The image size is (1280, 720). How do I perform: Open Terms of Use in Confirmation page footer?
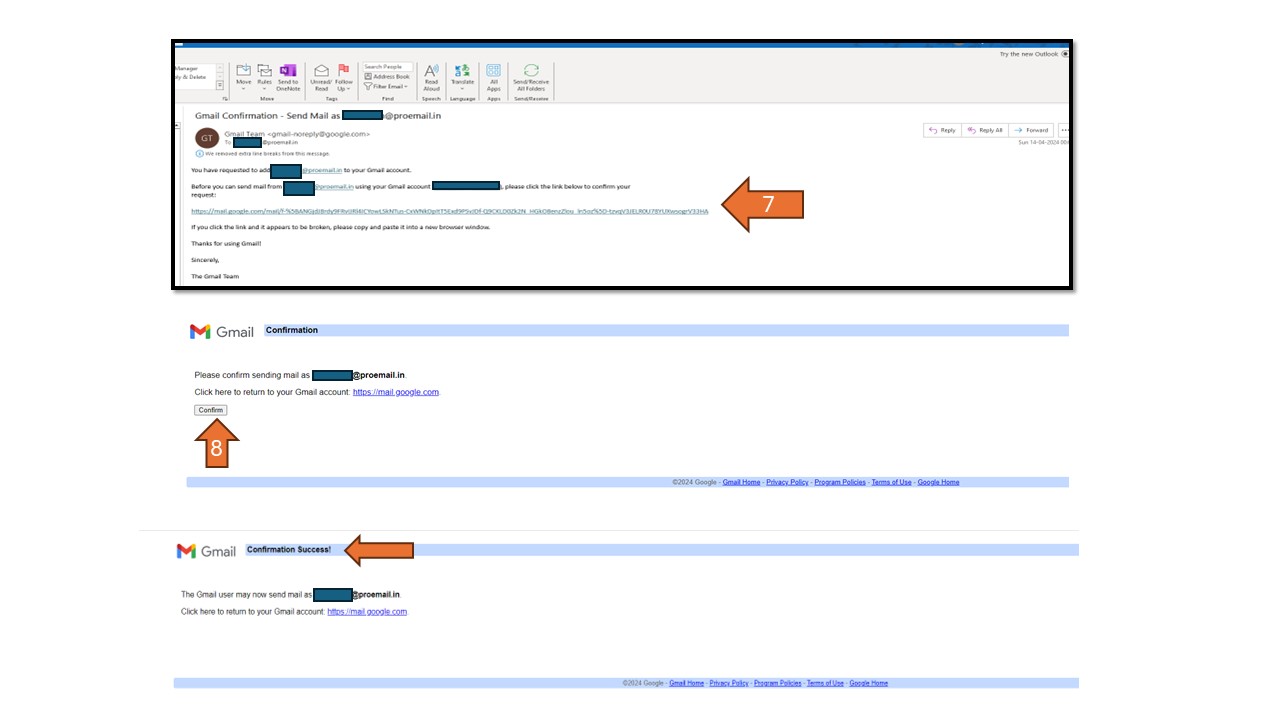point(891,482)
